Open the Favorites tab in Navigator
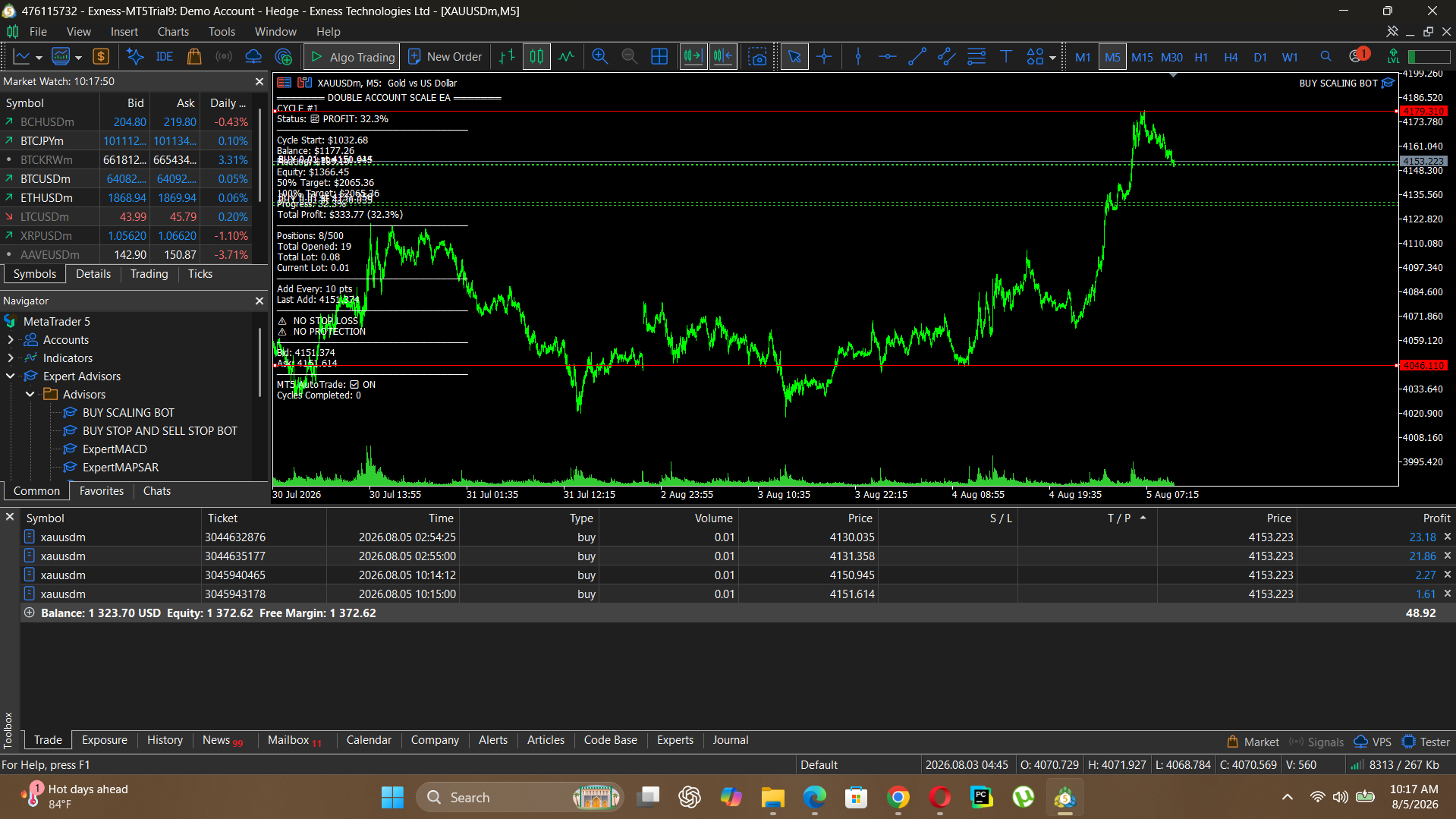 click(102, 491)
